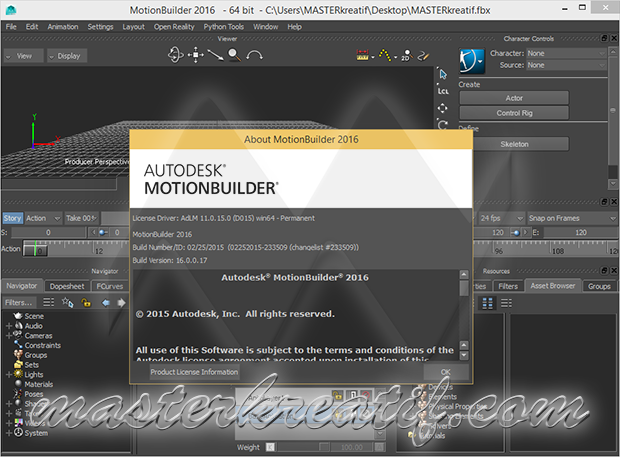Switch to the Dopesheet tab
The width and height of the screenshot is (620, 457).
point(67,286)
